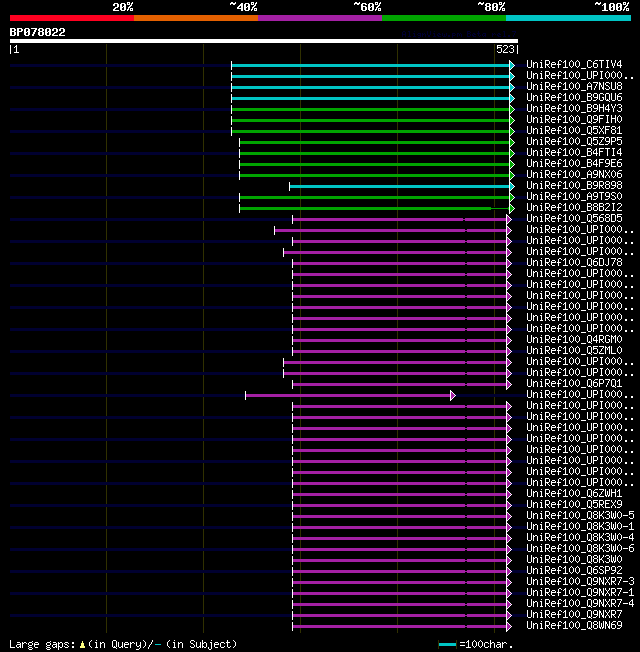
Task: Click the purple arrowhead ending the UniRef100_Q9NXR7 bar
Action: (x=509, y=615)
